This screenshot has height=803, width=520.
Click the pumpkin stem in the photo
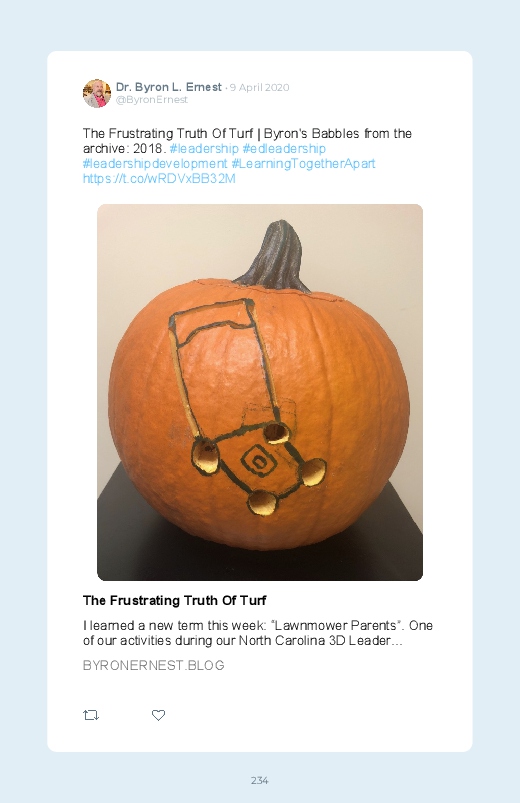point(277,256)
